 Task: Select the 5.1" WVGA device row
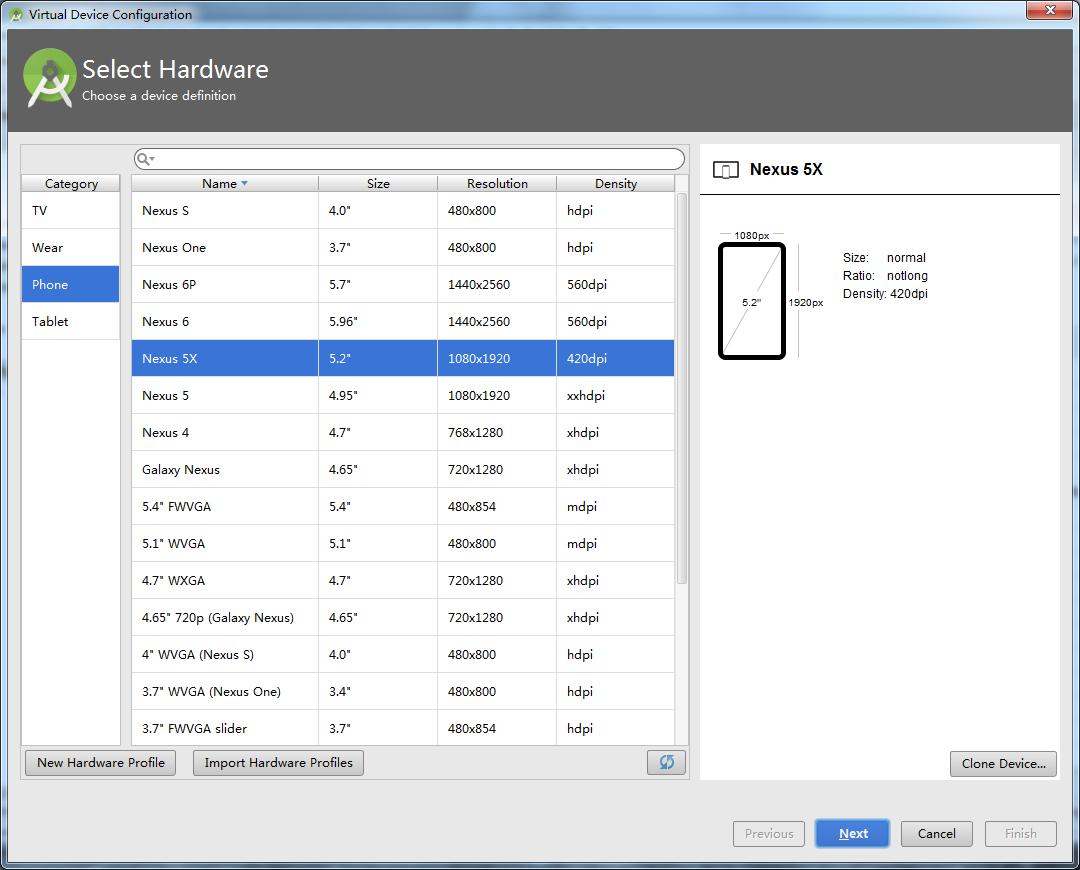point(403,543)
